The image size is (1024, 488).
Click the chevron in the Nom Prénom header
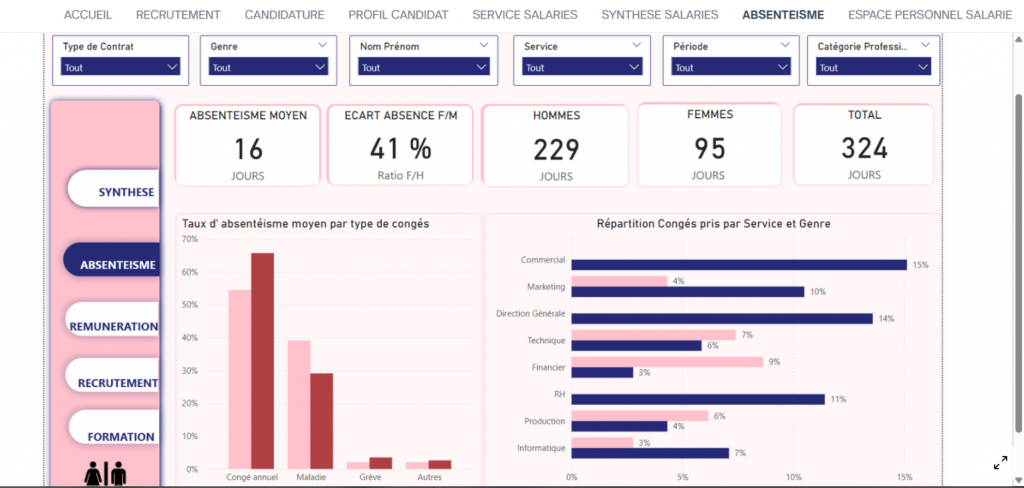(485, 46)
